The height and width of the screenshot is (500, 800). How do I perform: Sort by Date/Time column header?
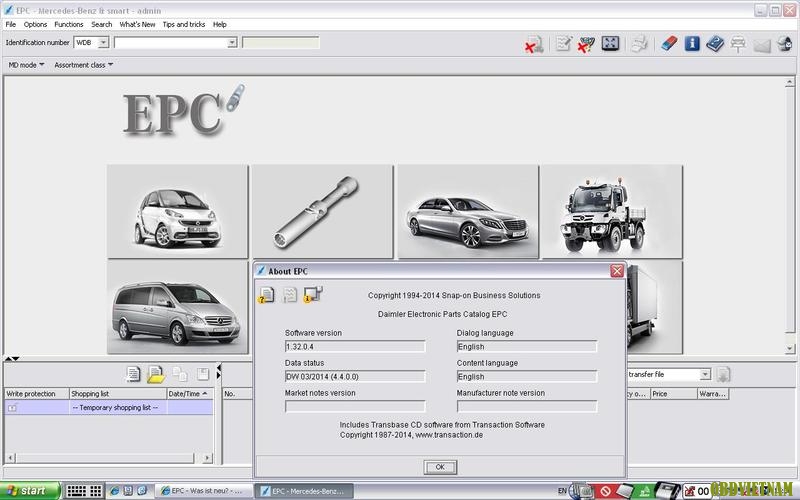click(x=190, y=393)
